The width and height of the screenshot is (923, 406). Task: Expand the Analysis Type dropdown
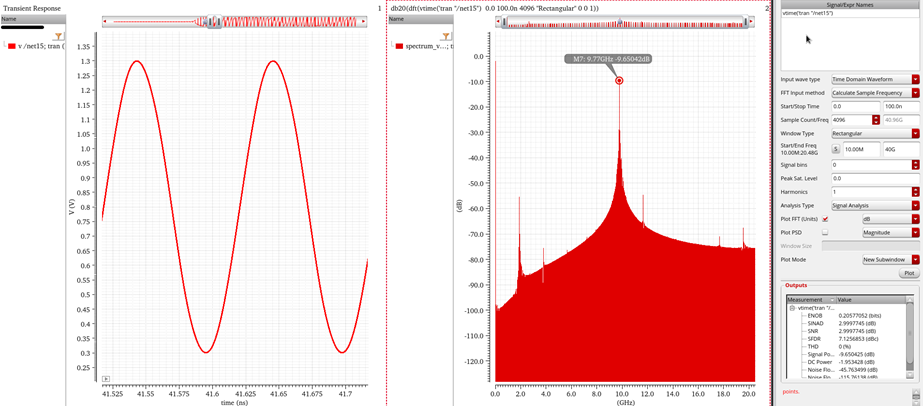[915, 205]
